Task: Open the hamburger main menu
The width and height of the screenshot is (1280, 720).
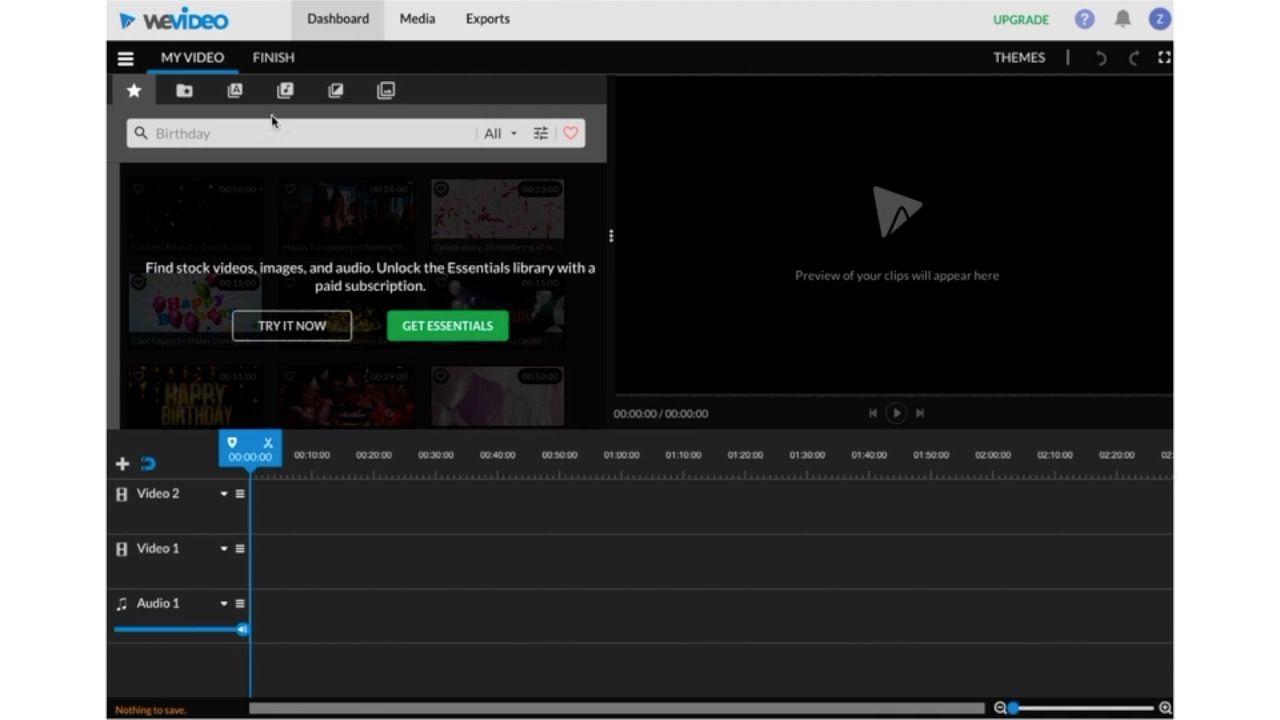Action: click(126, 59)
